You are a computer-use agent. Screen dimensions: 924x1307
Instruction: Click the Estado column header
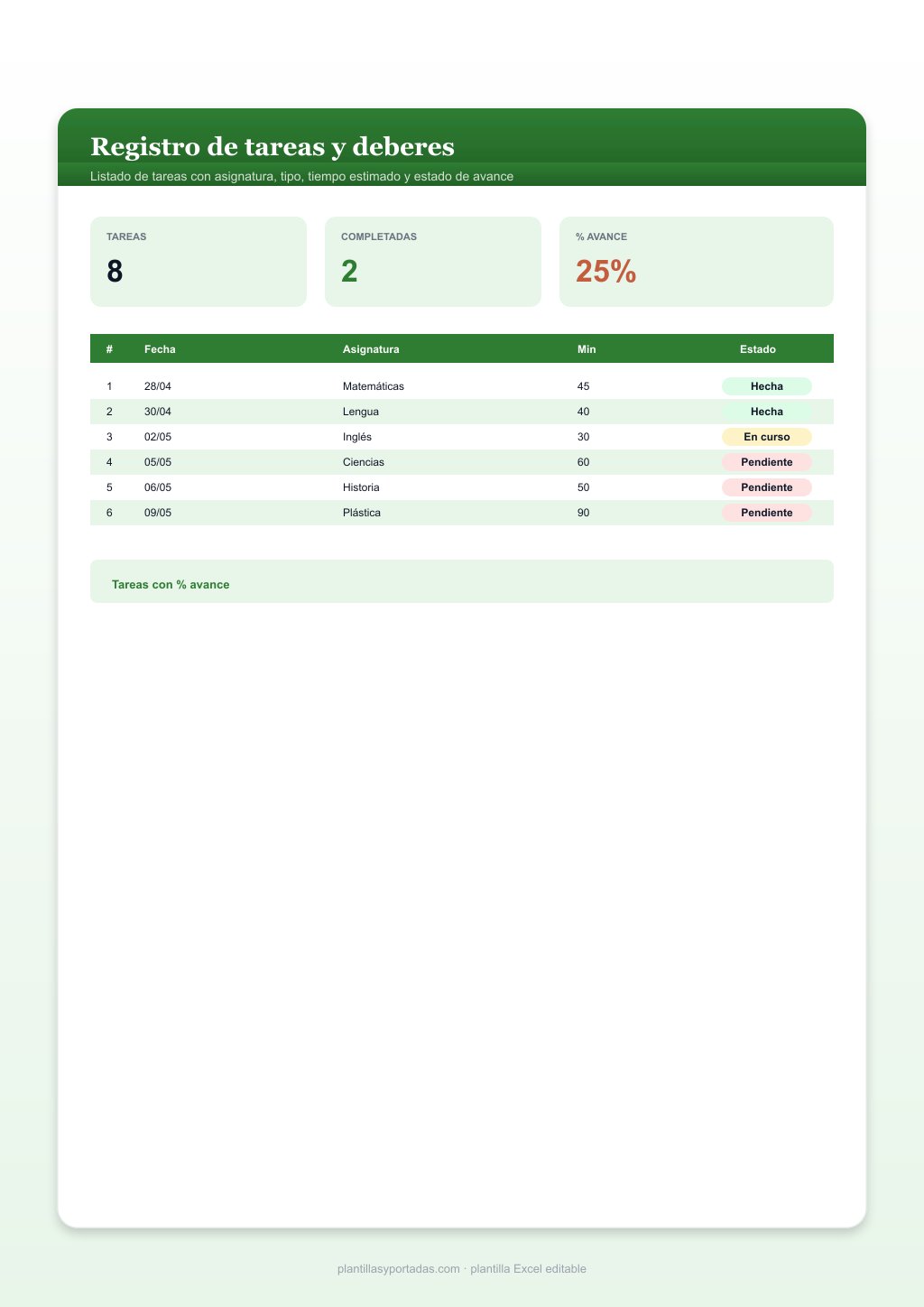(758, 349)
